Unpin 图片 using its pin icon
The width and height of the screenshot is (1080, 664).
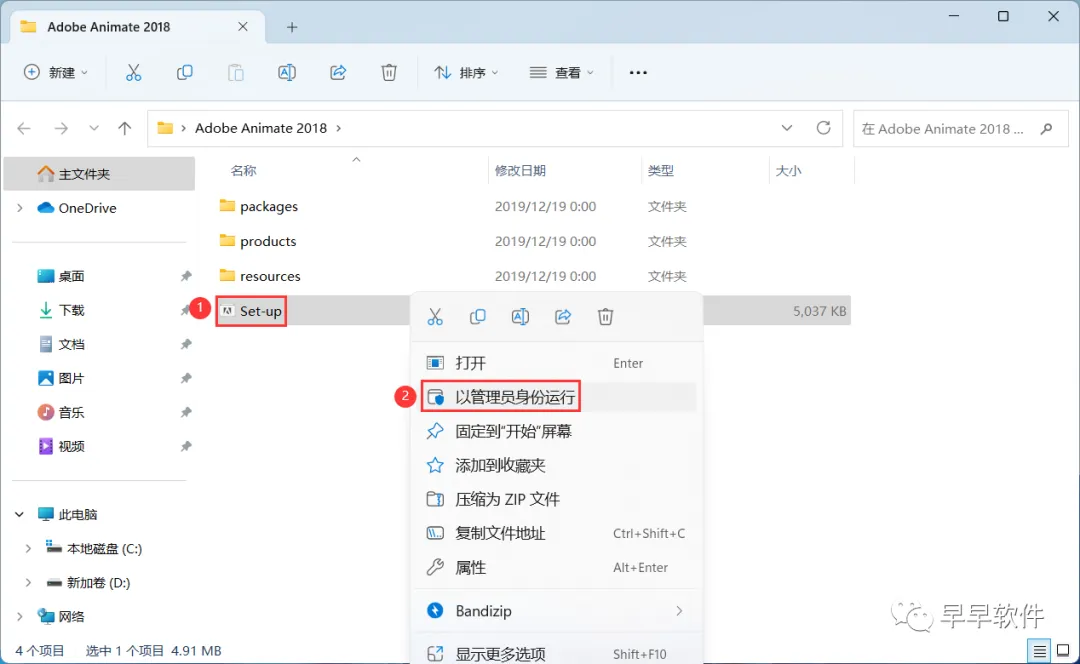coord(186,378)
